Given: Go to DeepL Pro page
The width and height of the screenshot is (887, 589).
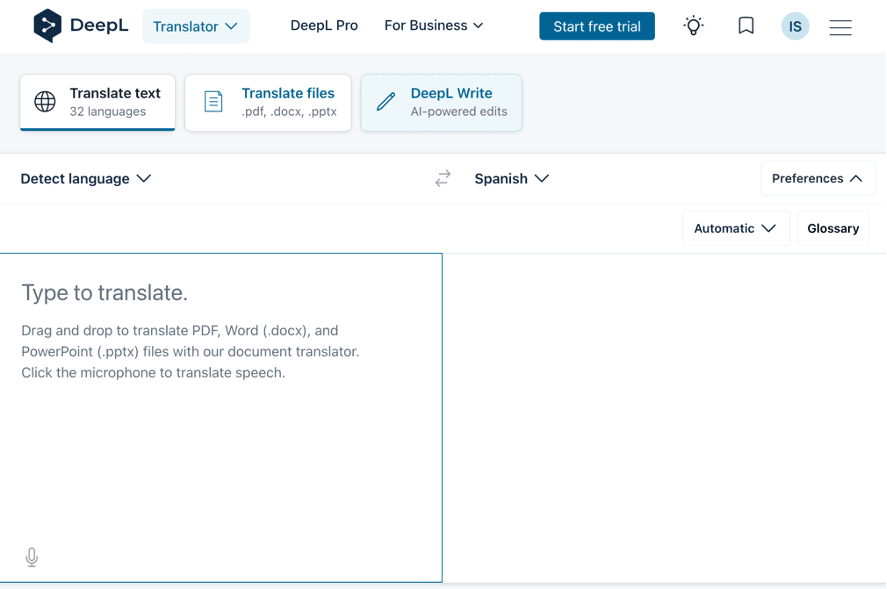Looking at the screenshot, I should pyautogui.click(x=324, y=25).
